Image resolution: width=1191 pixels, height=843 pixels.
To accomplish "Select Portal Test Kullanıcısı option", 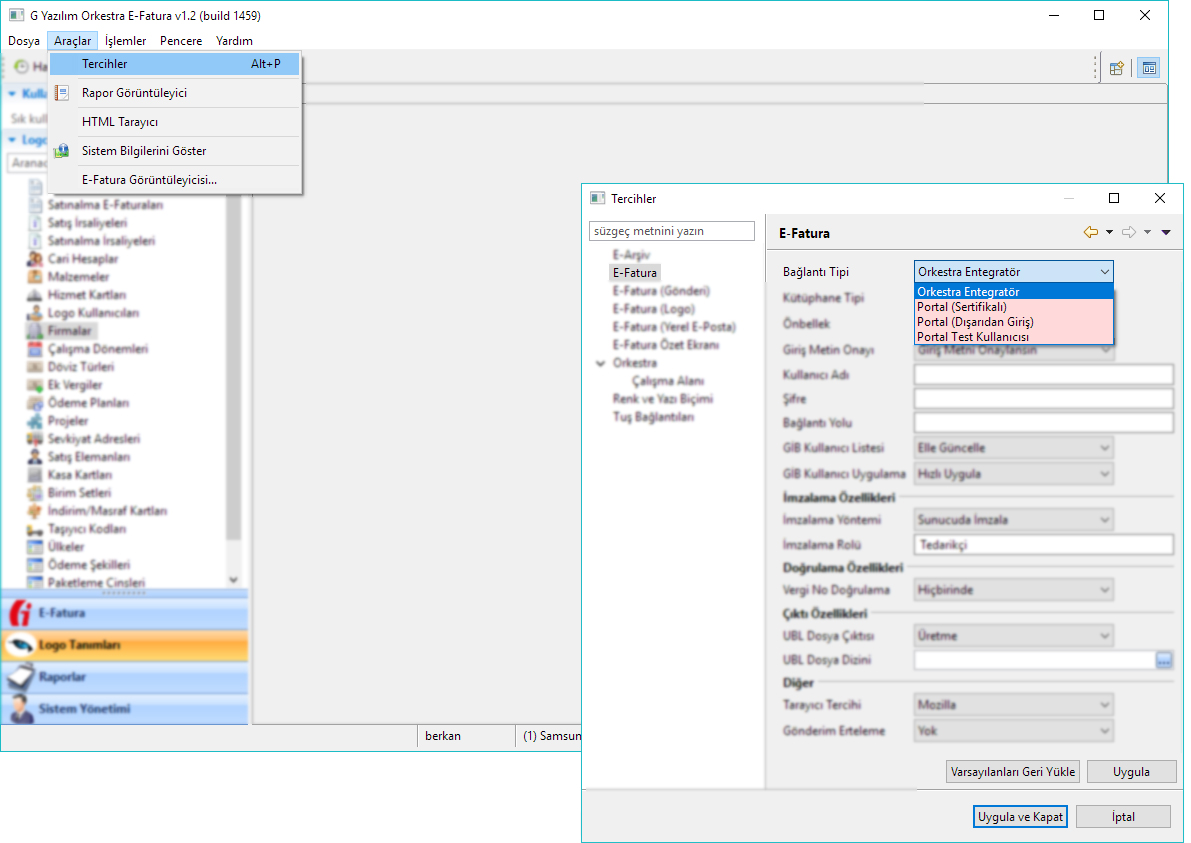I will click(1014, 337).
